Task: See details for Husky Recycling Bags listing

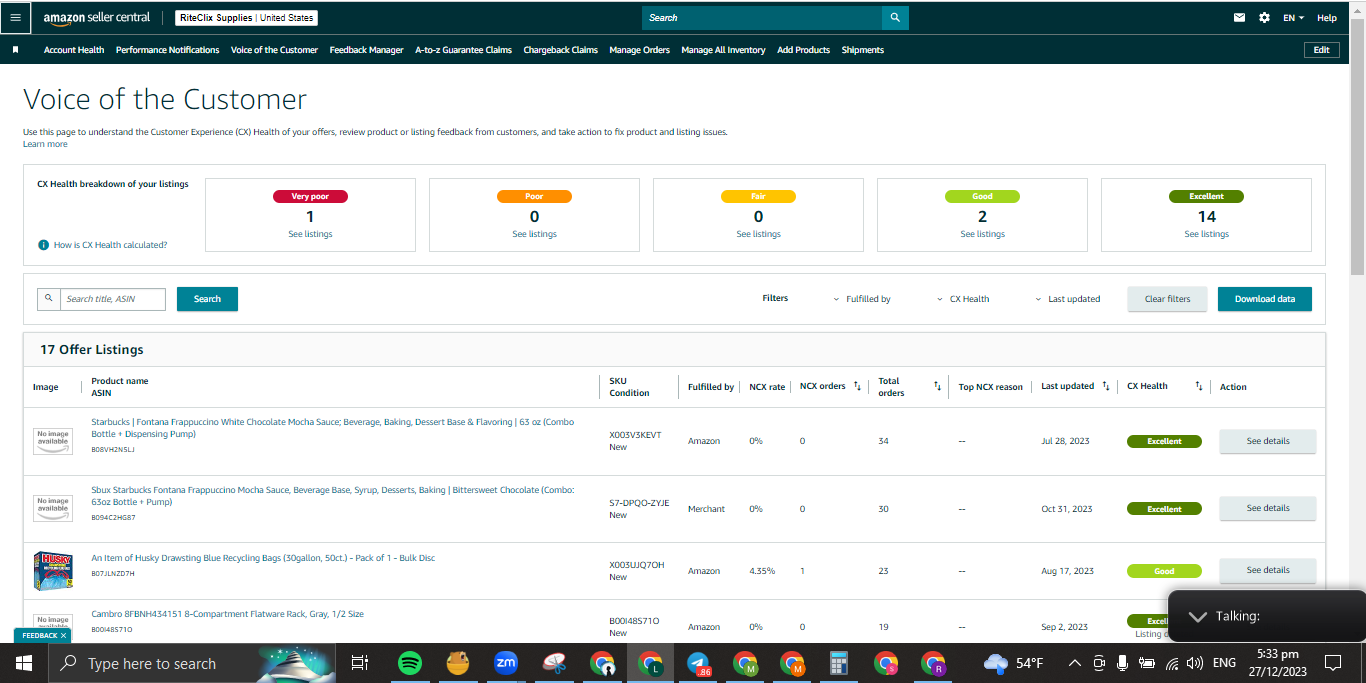Action: (1267, 570)
